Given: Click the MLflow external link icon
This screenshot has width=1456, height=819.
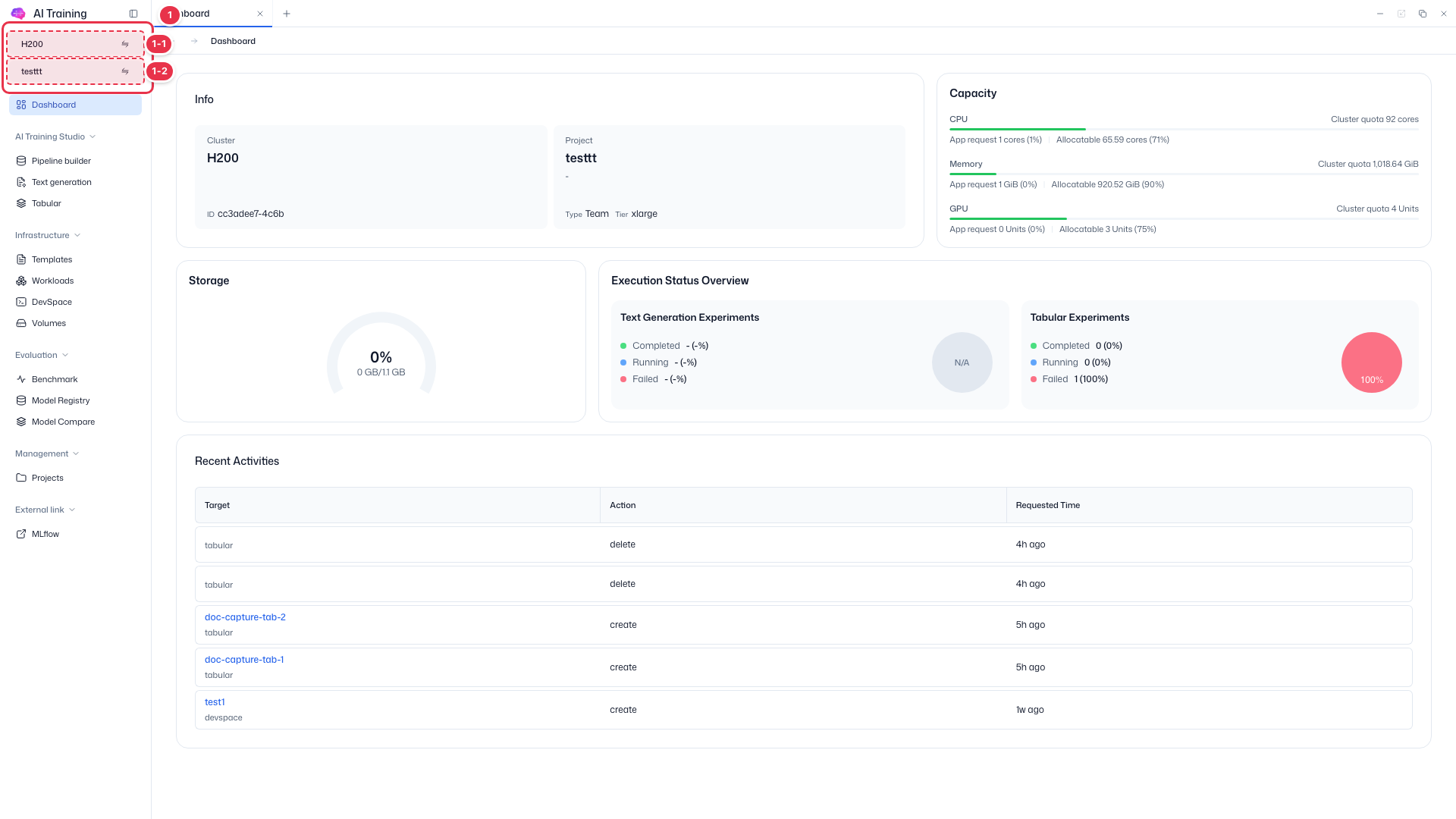Looking at the screenshot, I should 21,534.
